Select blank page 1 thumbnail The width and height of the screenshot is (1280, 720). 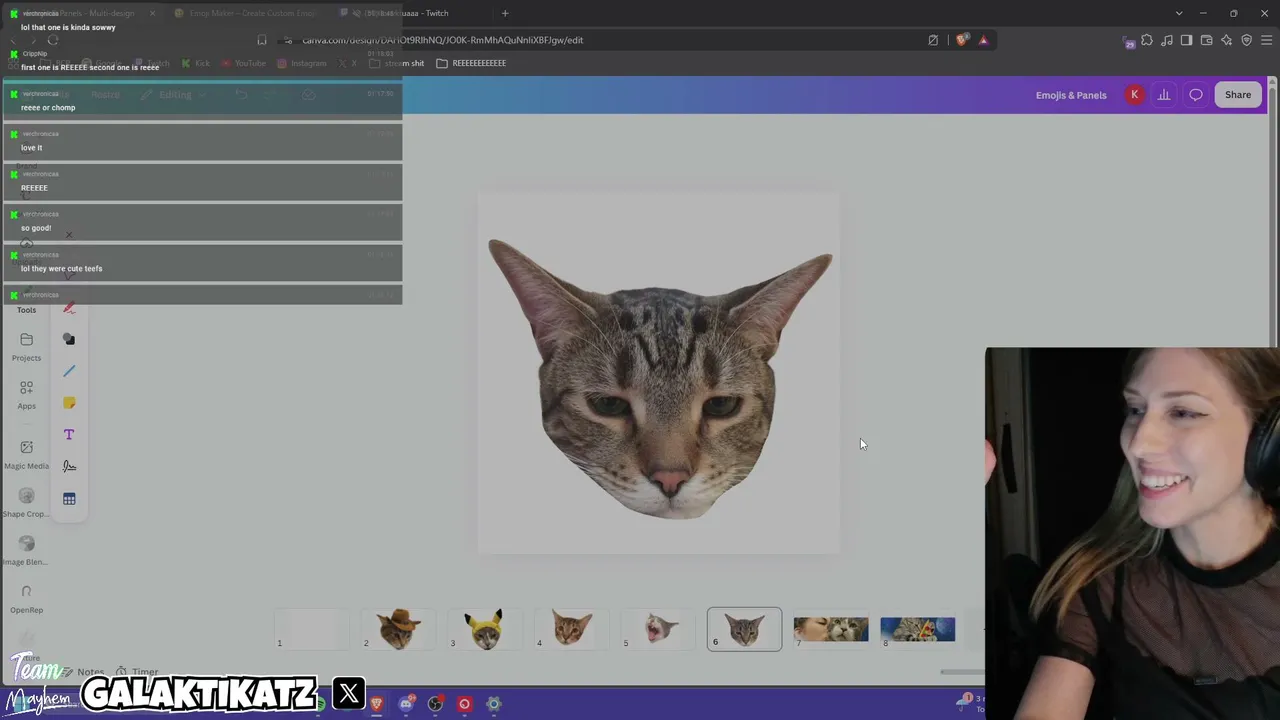coord(312,629)
